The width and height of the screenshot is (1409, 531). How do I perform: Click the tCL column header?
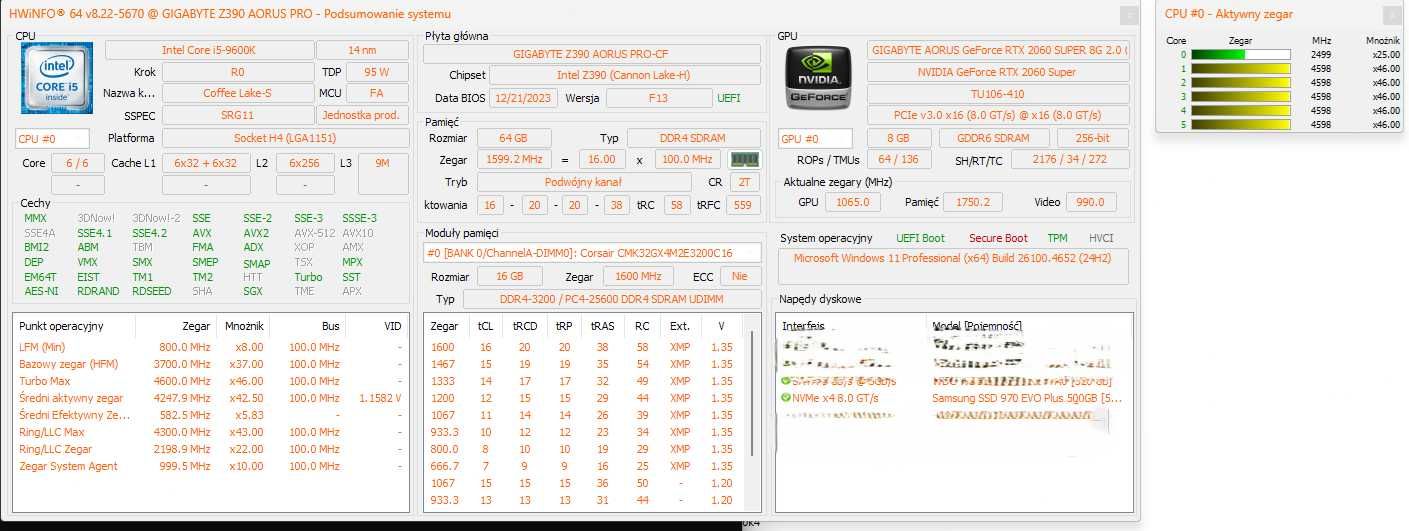tap(485, 326)
